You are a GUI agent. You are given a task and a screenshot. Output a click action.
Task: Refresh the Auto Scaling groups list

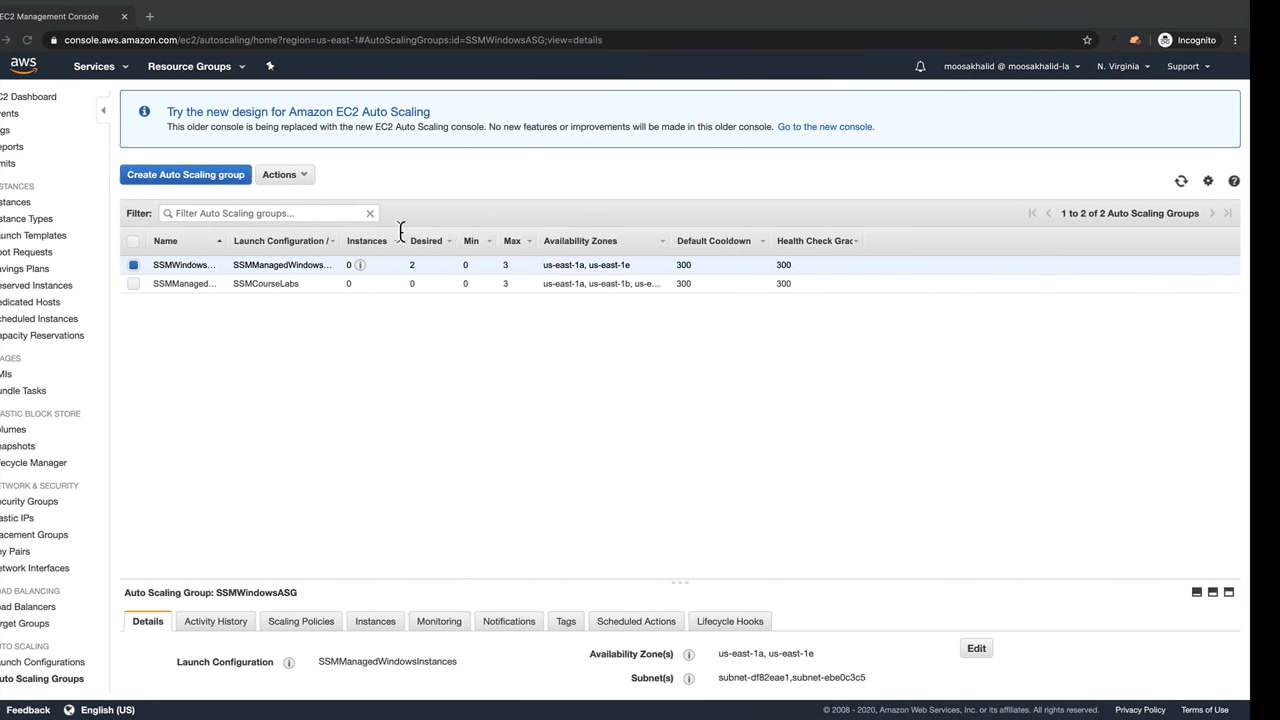[1181, 181]
